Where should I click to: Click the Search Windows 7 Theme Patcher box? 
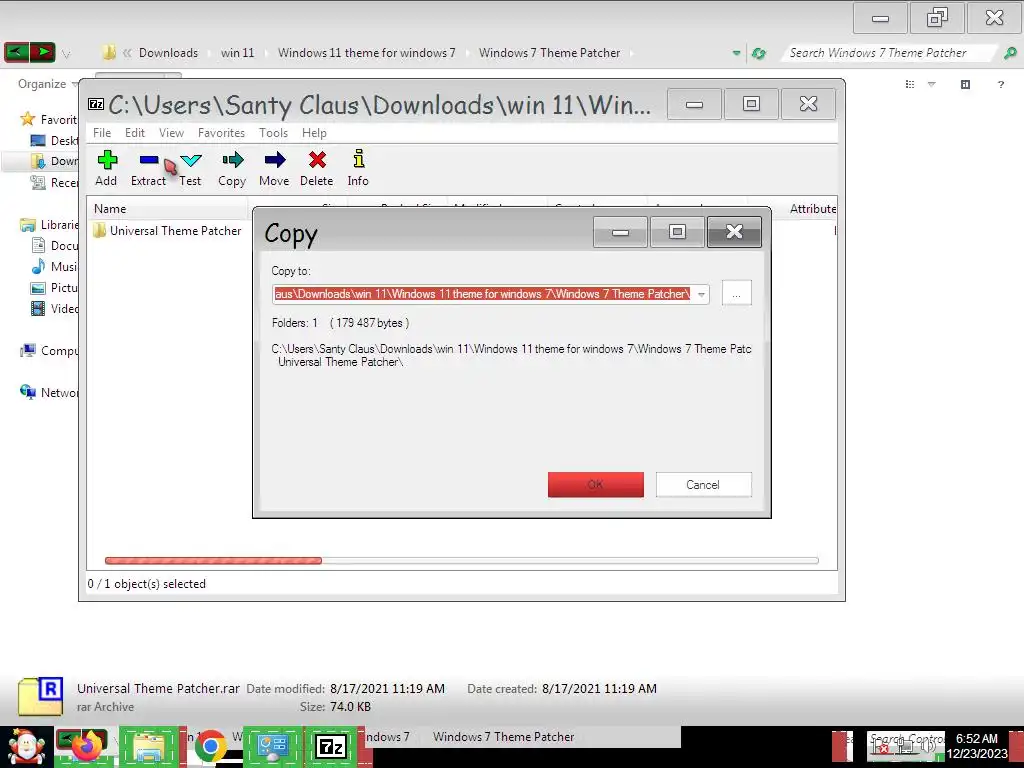coord(889,53)
